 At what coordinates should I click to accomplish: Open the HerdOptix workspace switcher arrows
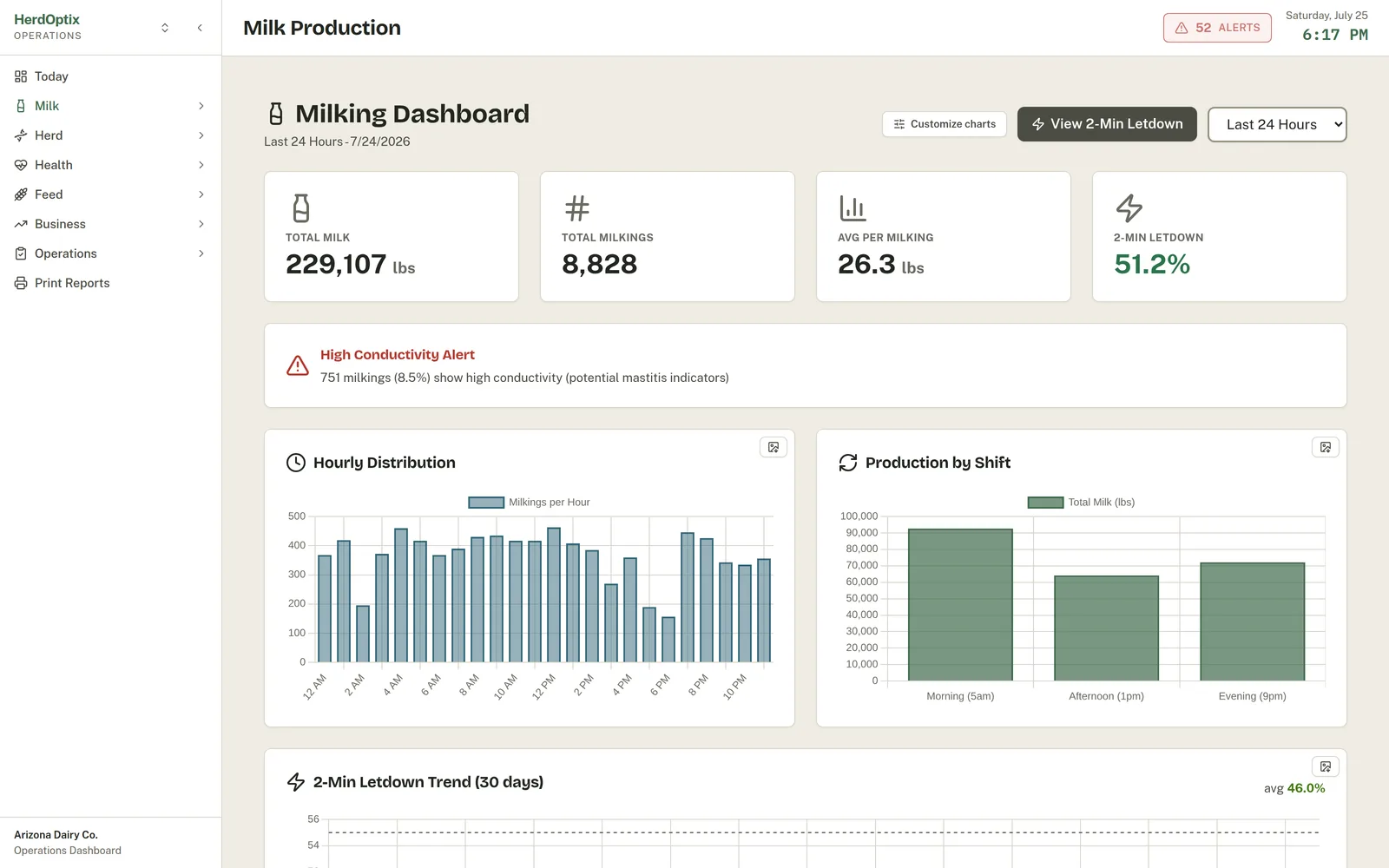(165, 28)
